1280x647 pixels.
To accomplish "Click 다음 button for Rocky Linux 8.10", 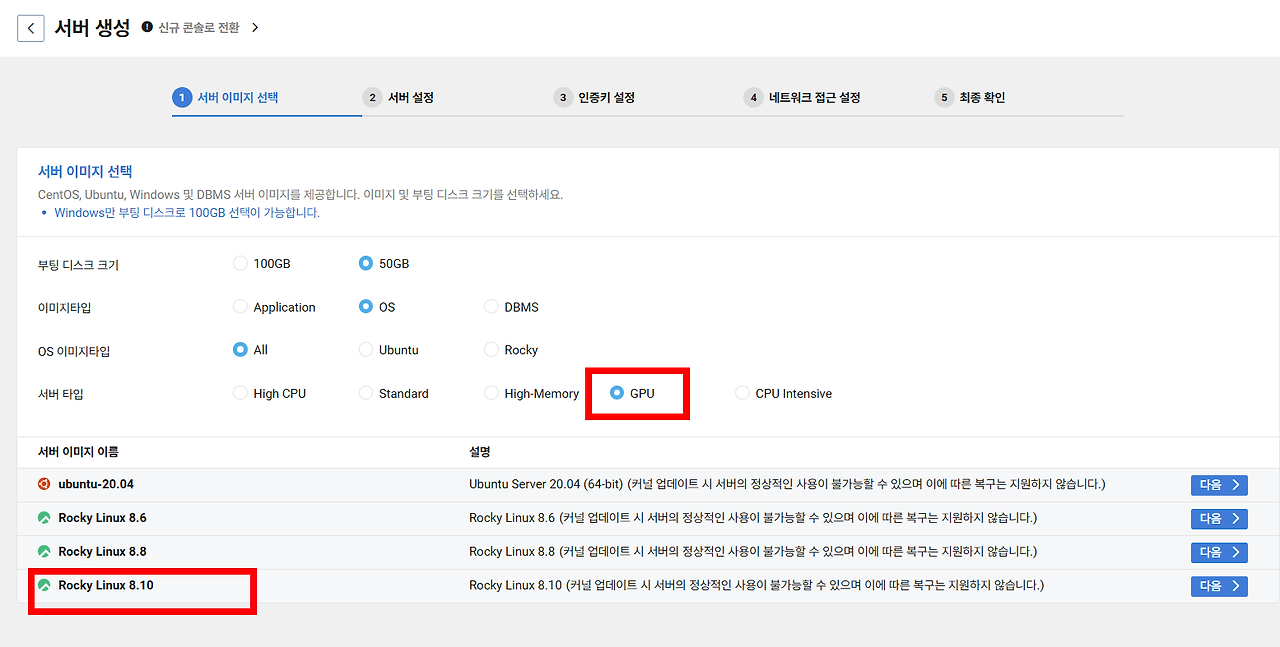I will pyautogui.click(x=1219, y=586).
